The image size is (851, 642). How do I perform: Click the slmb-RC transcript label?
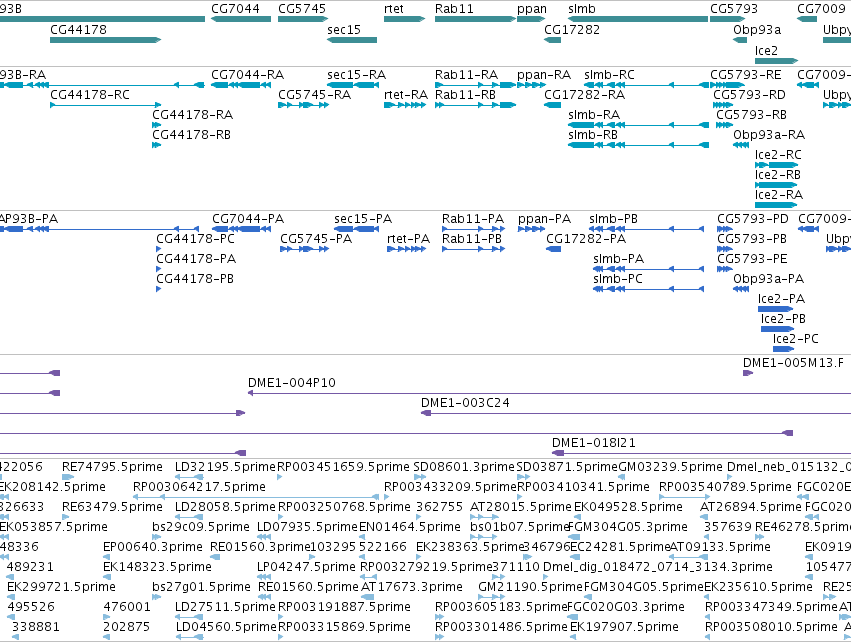point(609,74)
